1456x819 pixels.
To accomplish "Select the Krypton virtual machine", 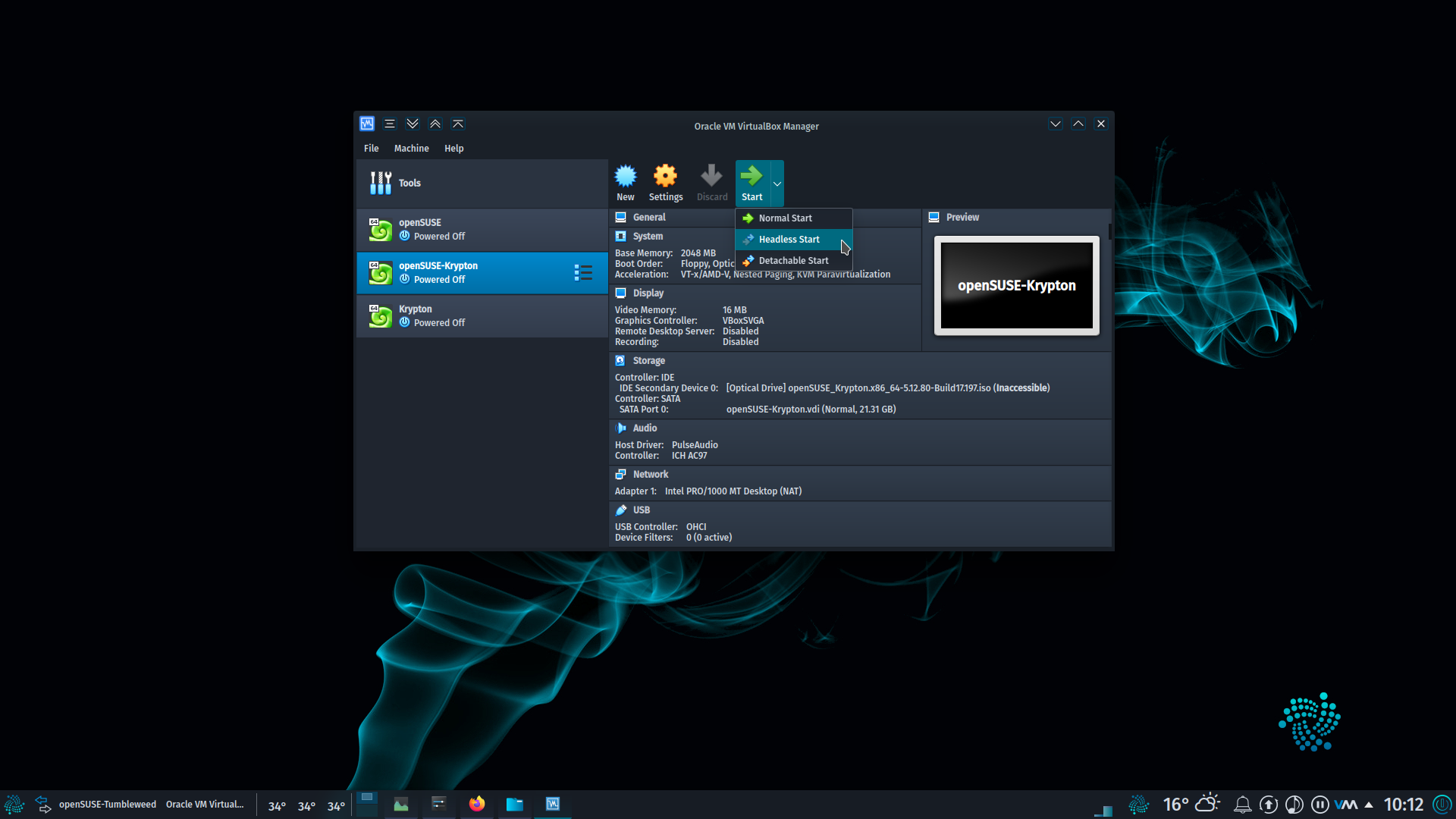I will click(482, 316).
